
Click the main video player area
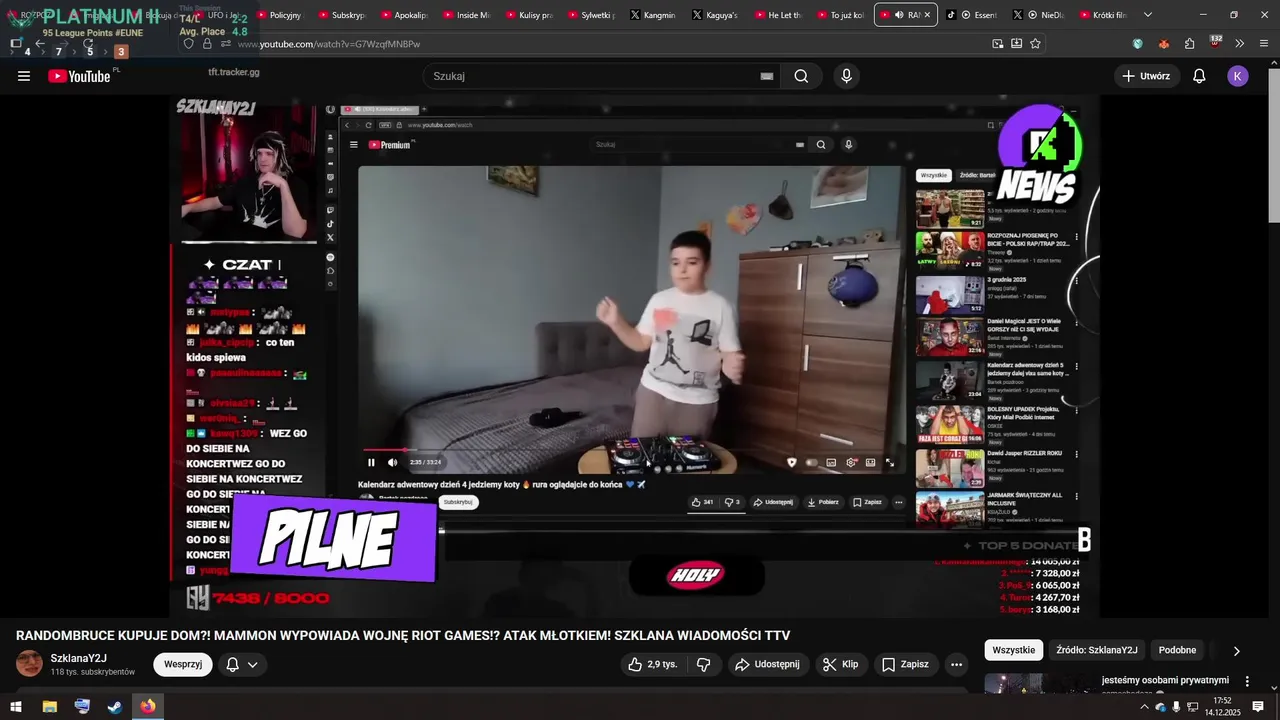(634, 356)
